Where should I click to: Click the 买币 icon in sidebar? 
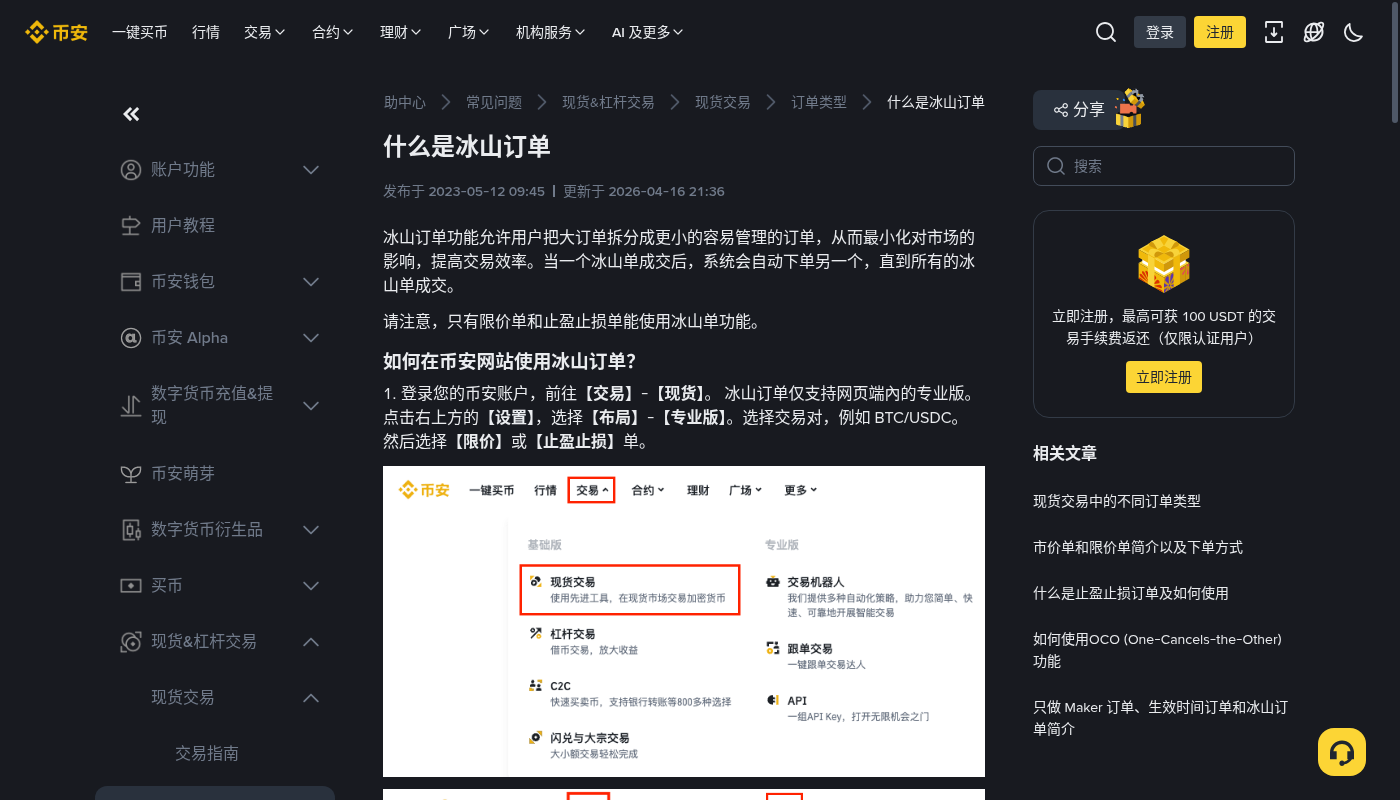(x=131, y=586)
